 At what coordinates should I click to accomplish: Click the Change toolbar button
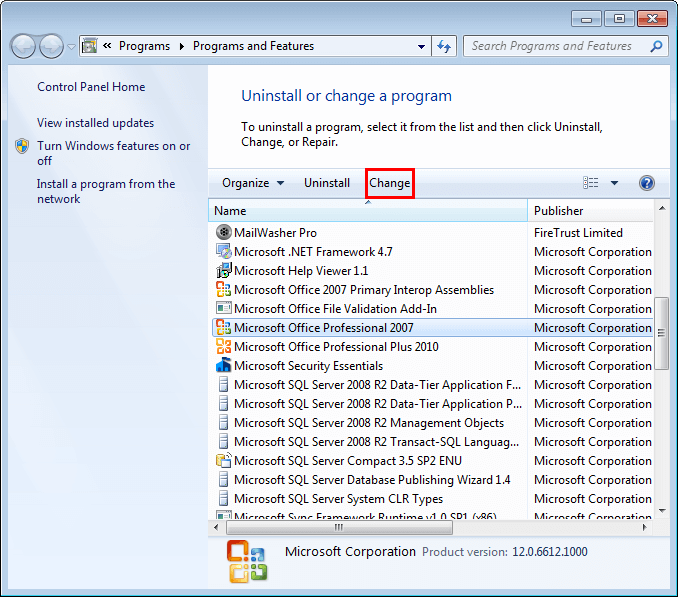coord(390,183)
